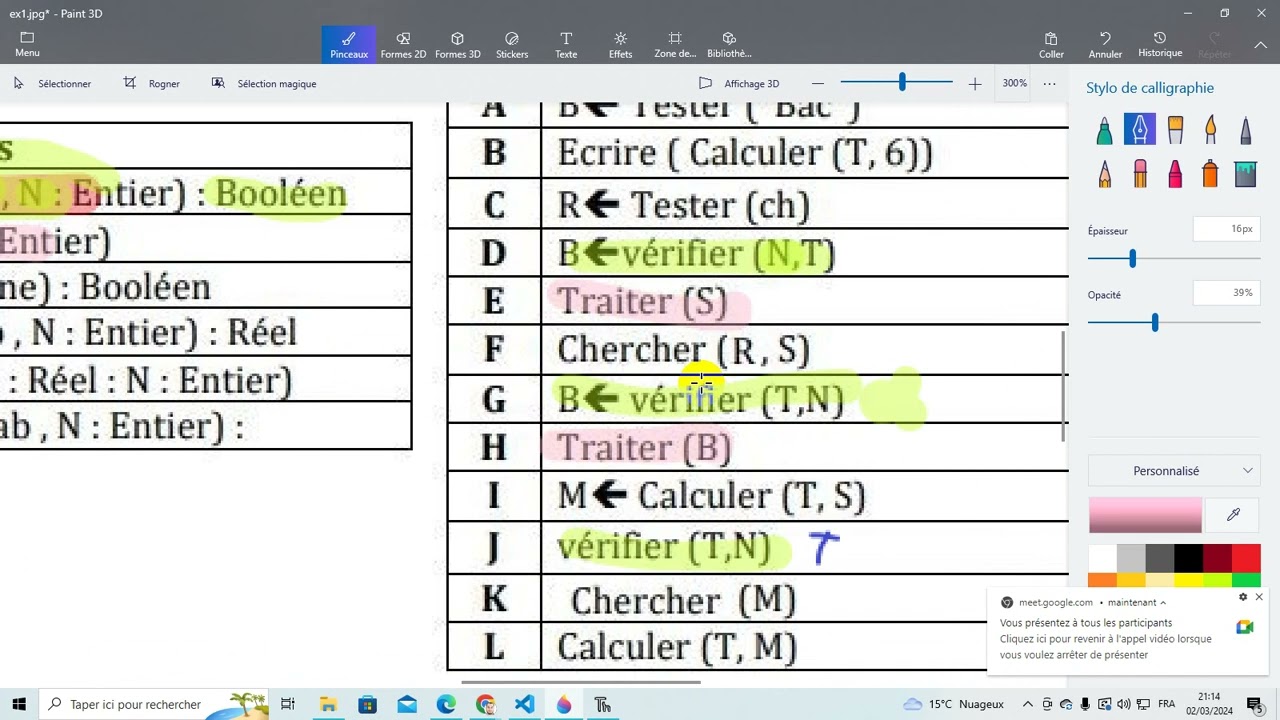Click the weather widget 15°C Nuageux
This screenshot has height=720, width=1280.
pos(953,704)
